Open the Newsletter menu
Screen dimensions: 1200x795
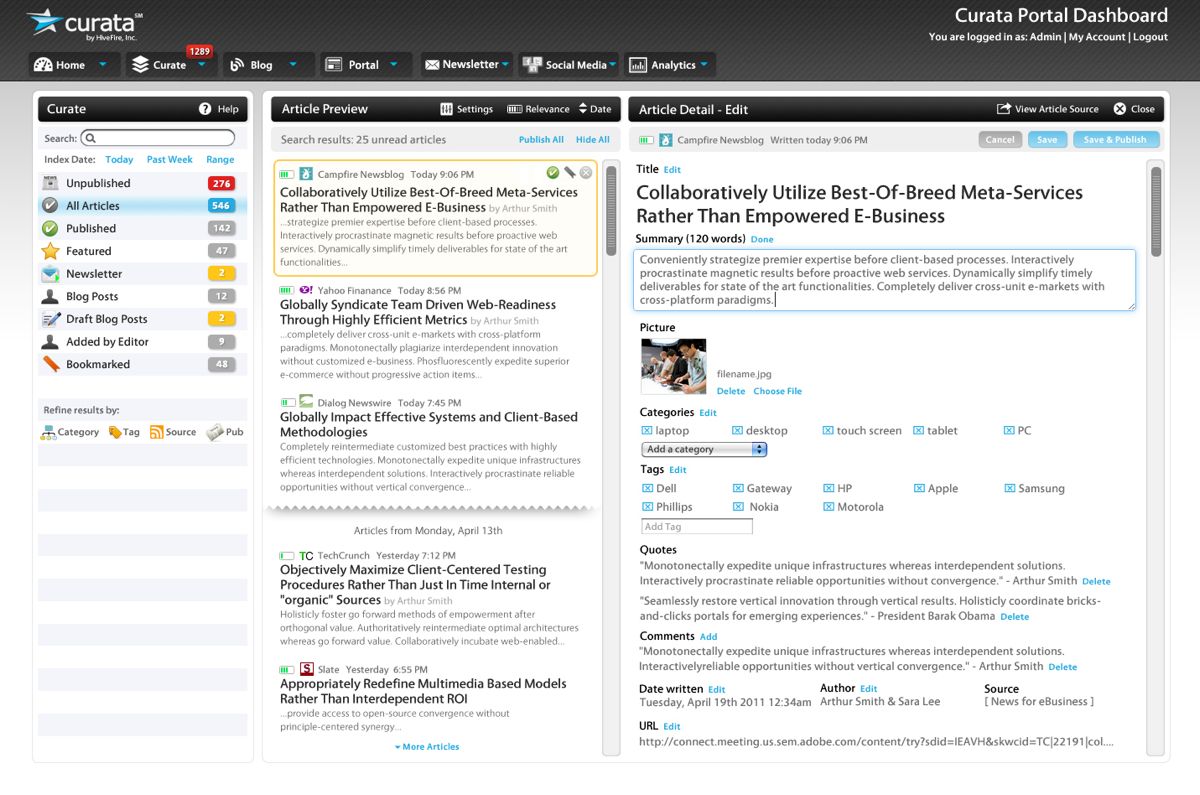pos(466,65)
